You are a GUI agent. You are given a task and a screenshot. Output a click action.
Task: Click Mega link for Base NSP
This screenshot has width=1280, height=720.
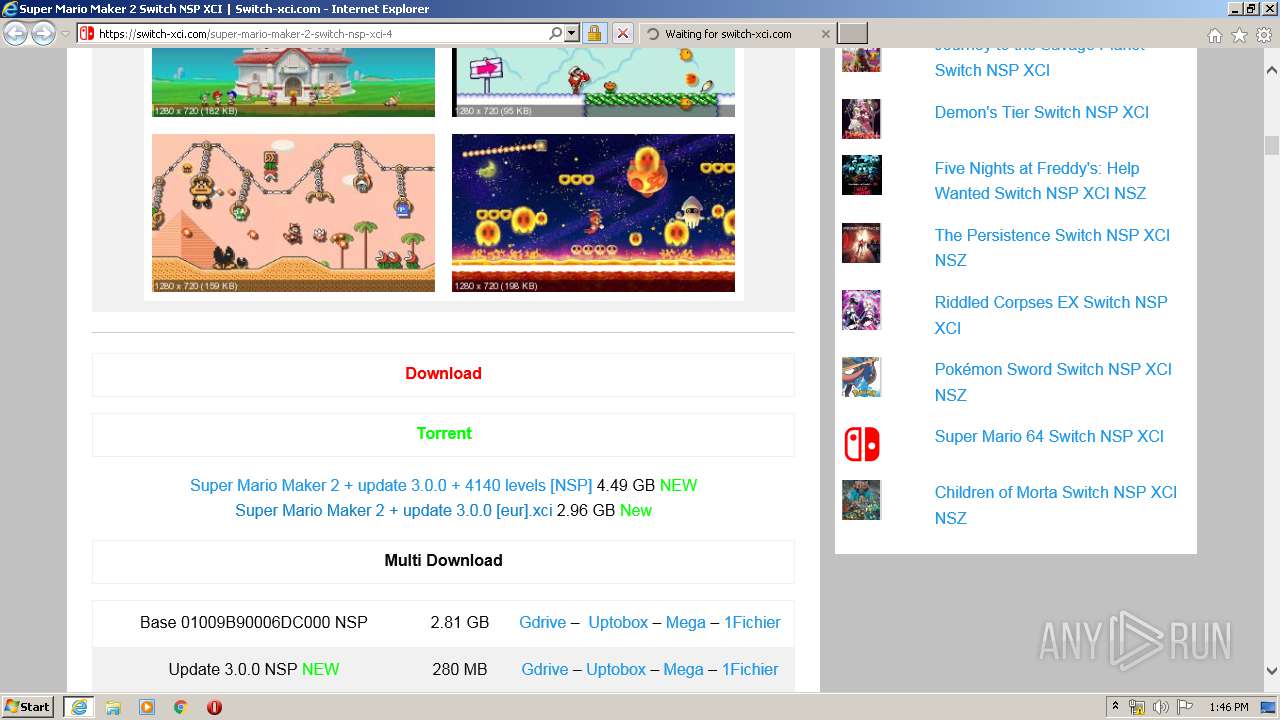685,622
